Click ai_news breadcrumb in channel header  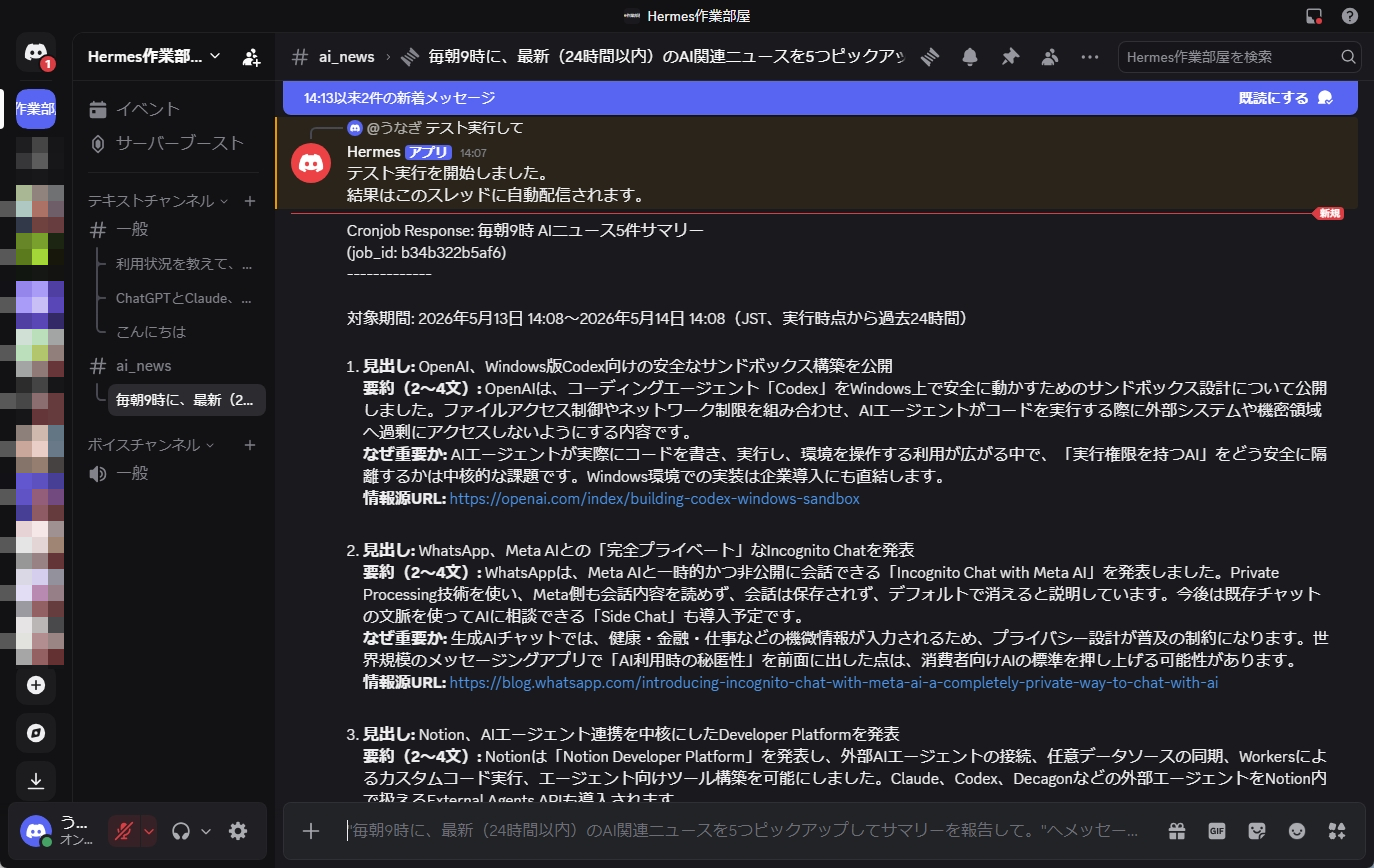[x=346, y=57]
